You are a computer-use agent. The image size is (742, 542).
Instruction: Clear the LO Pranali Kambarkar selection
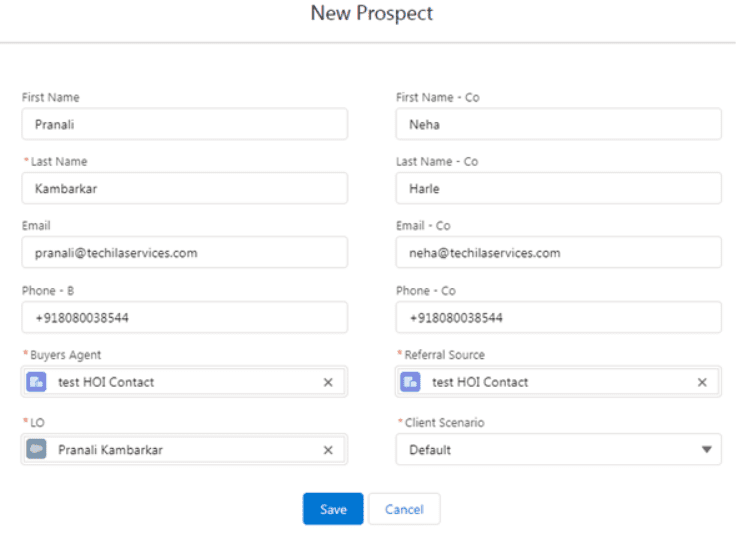(328, 450)
